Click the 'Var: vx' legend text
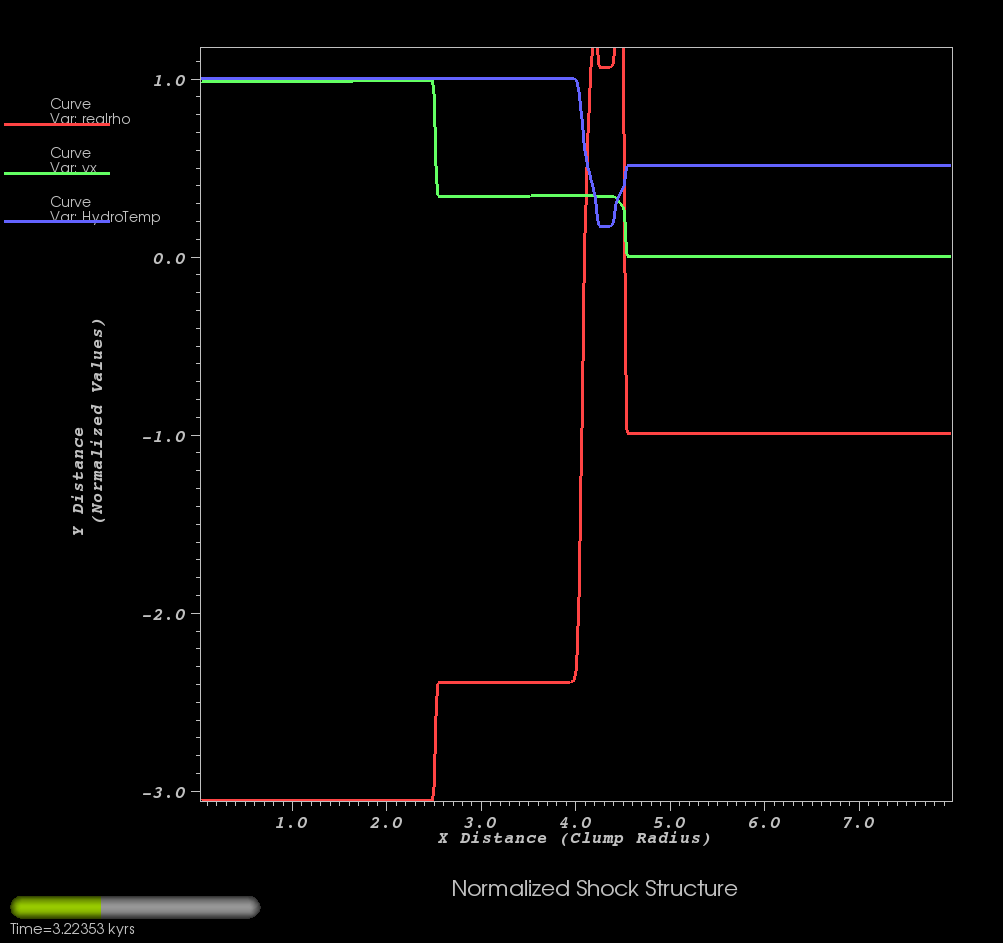Viewport: 1003px width, 943px height. (x=74, y=168)
